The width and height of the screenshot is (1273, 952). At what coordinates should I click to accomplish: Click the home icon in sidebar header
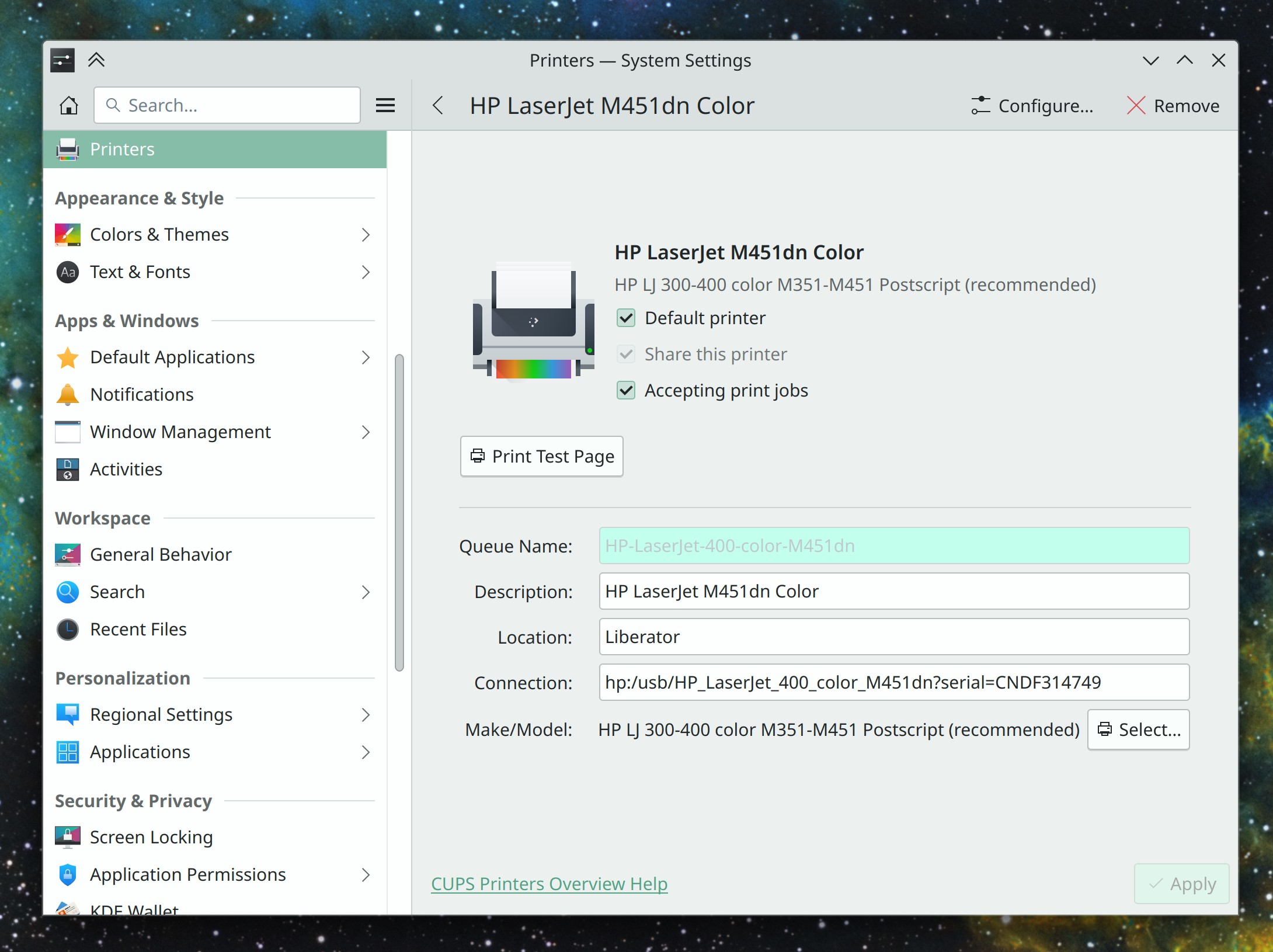coord(69,106)
